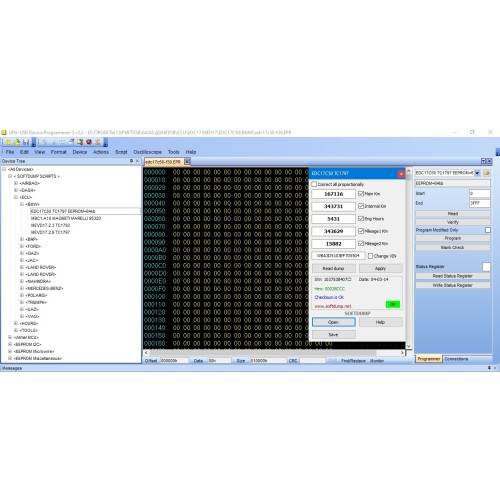500x500 pixels.
Task: Click the Main Km value field 167116
Action: [333, 194]
